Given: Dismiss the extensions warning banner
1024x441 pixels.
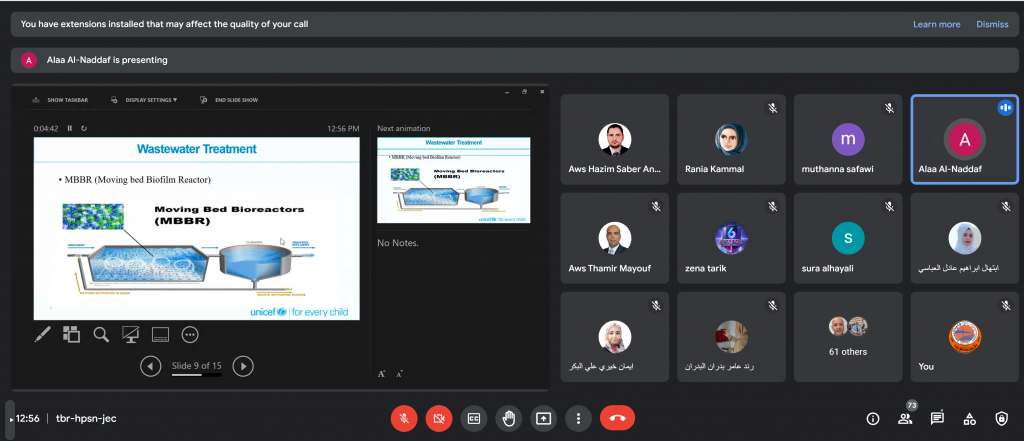Looking at the screenshot, I should (x=992, y=24).
